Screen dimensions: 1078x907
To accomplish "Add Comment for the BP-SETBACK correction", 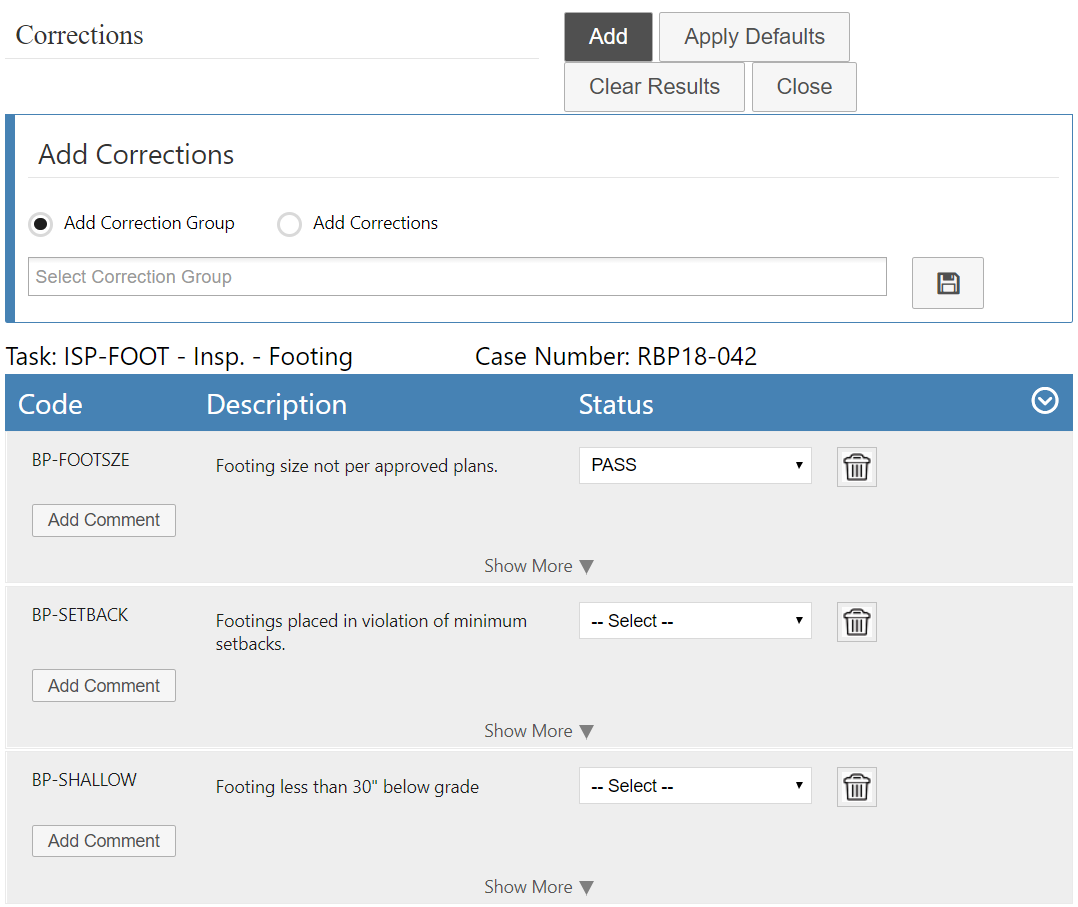I will [104, 686].
